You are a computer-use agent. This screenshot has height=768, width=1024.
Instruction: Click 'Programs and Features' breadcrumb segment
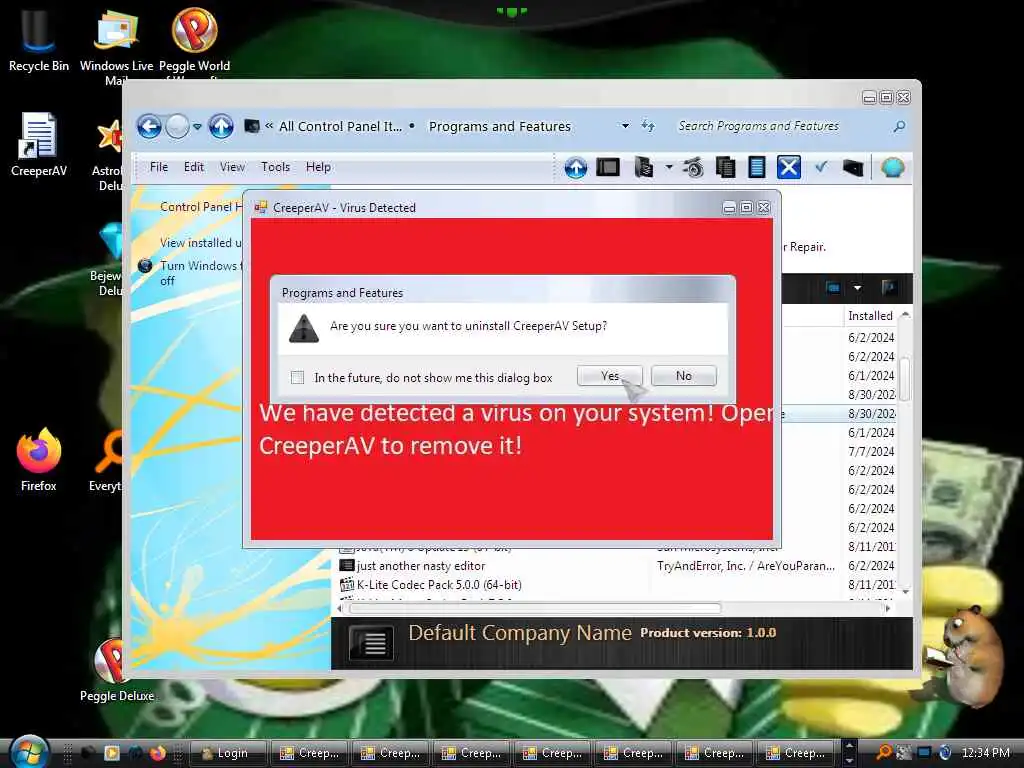(x=500, y=126)
